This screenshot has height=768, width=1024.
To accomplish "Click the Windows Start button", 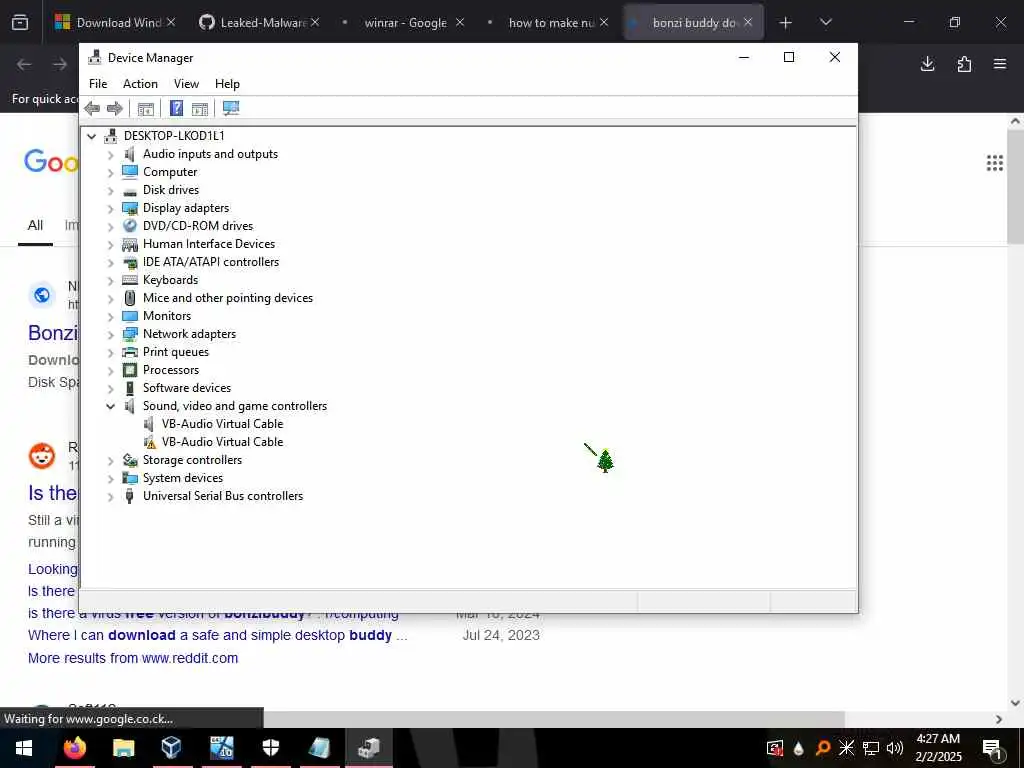I will (24, 748).
